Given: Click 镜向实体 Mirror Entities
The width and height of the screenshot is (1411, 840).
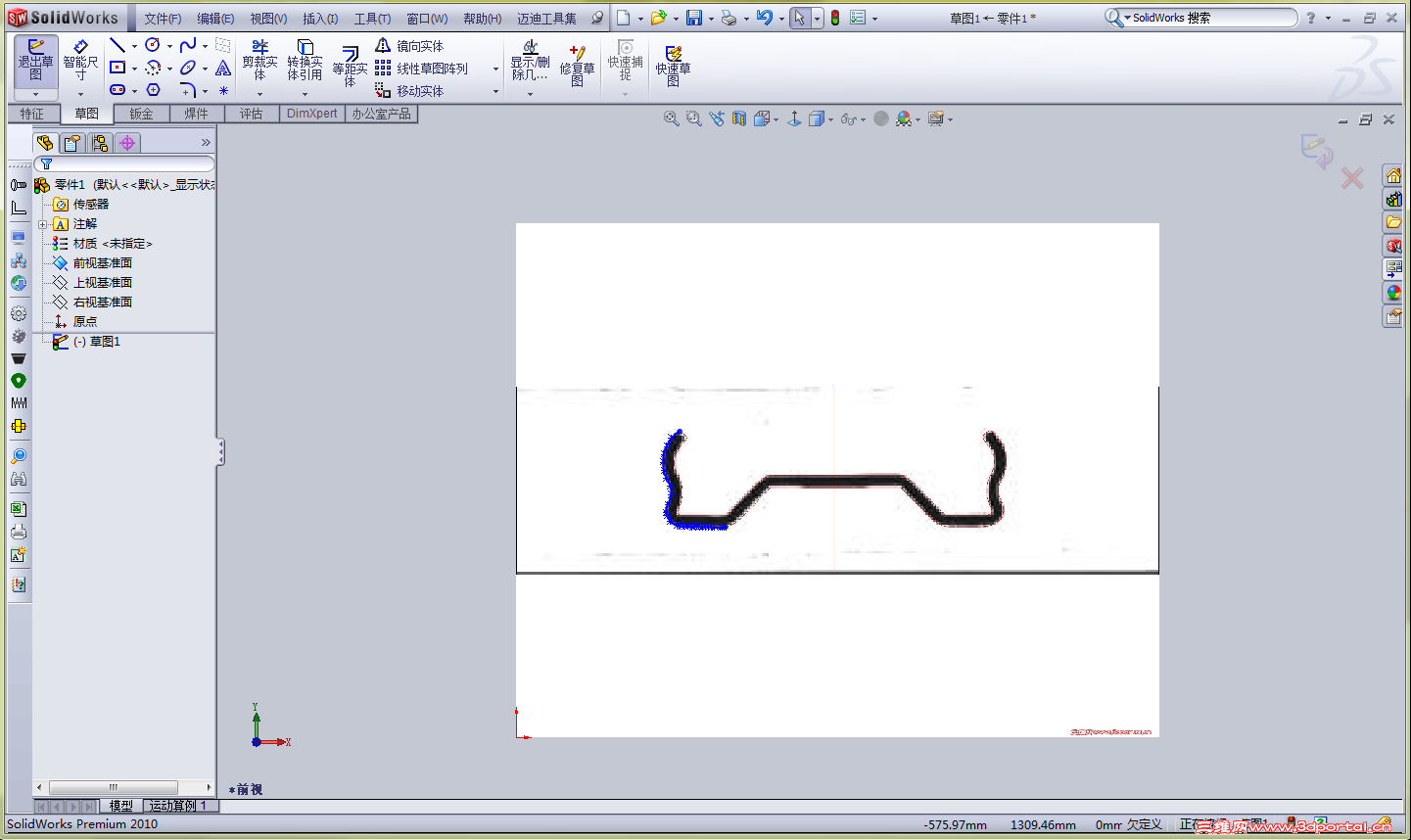Looking at the screenshot, I should coord(409,46).
